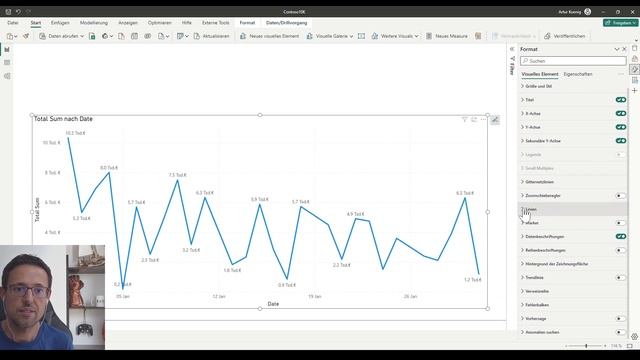Viewport: 640px width, 360px height.
Task: Enable the Trendlinie switch
Action: 621,278
